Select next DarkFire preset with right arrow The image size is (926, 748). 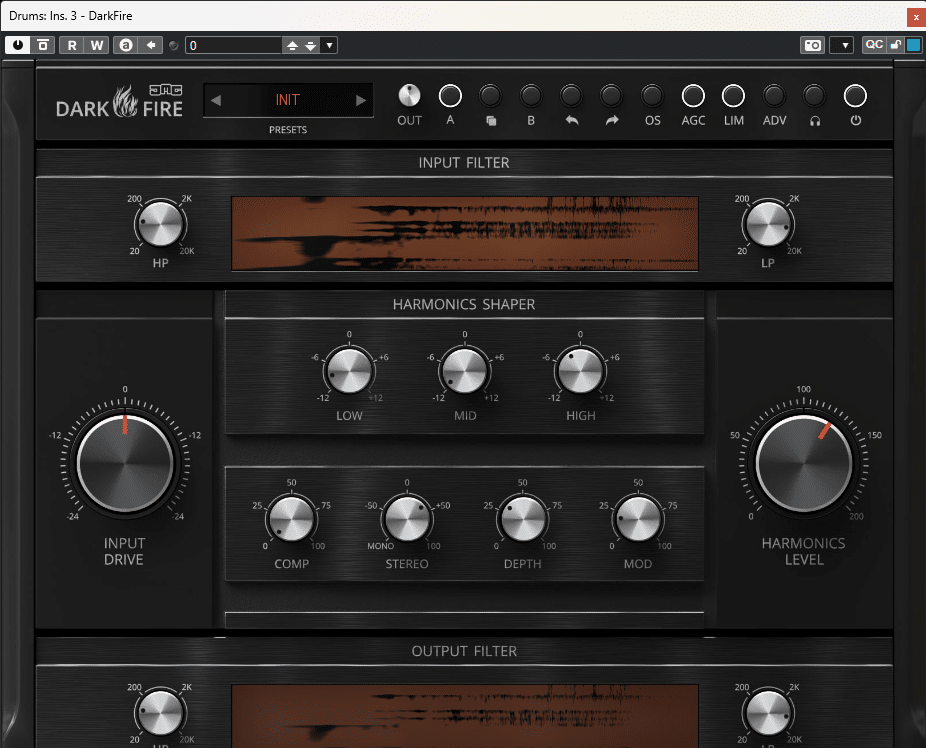(x=361, y=100)
